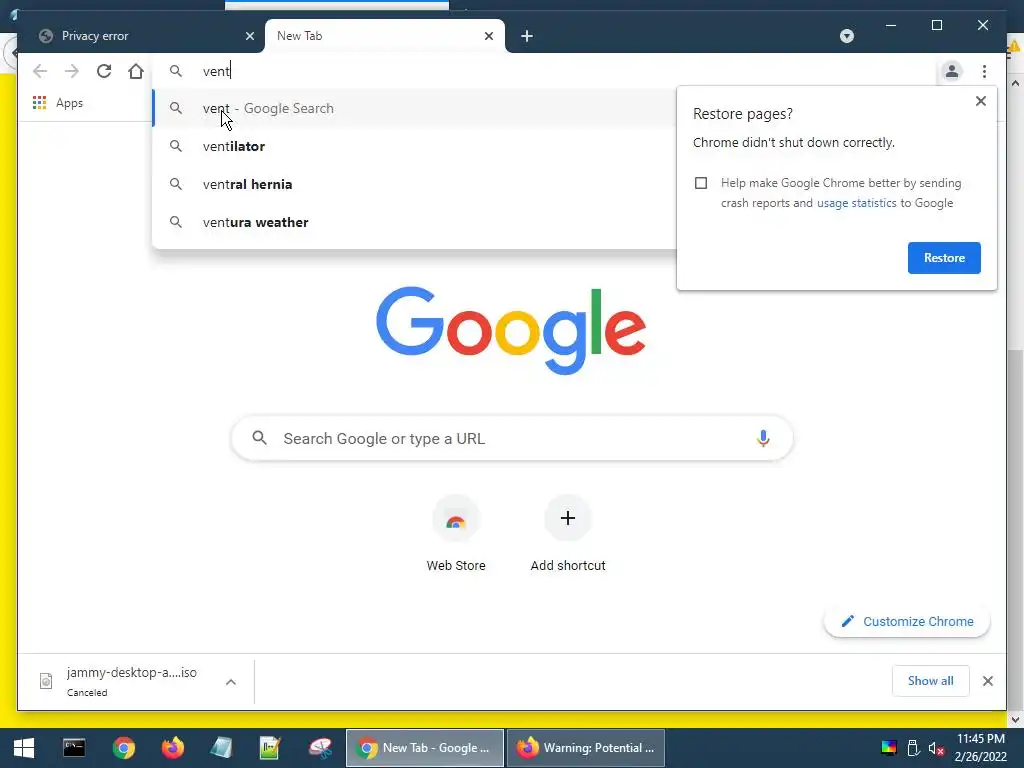The image size is (1024, 768).
Task: Add a new tab with plus button
Action: pos(527,36)
